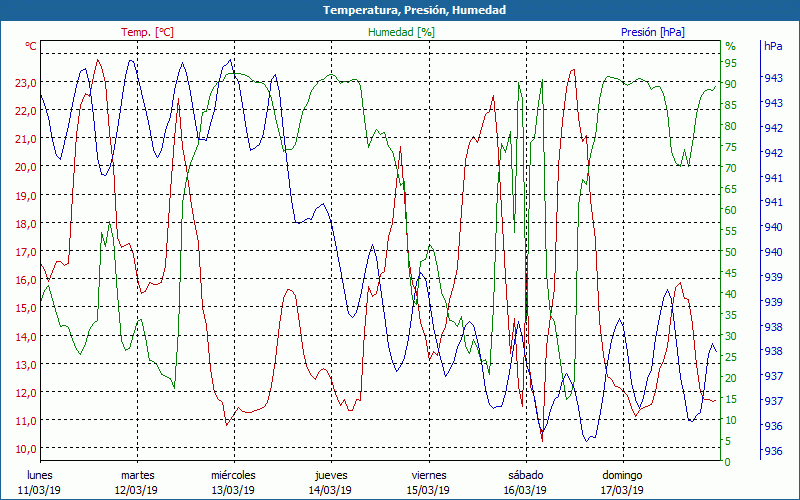Click the "12,0" temperature axis value

tap(27, 392)
